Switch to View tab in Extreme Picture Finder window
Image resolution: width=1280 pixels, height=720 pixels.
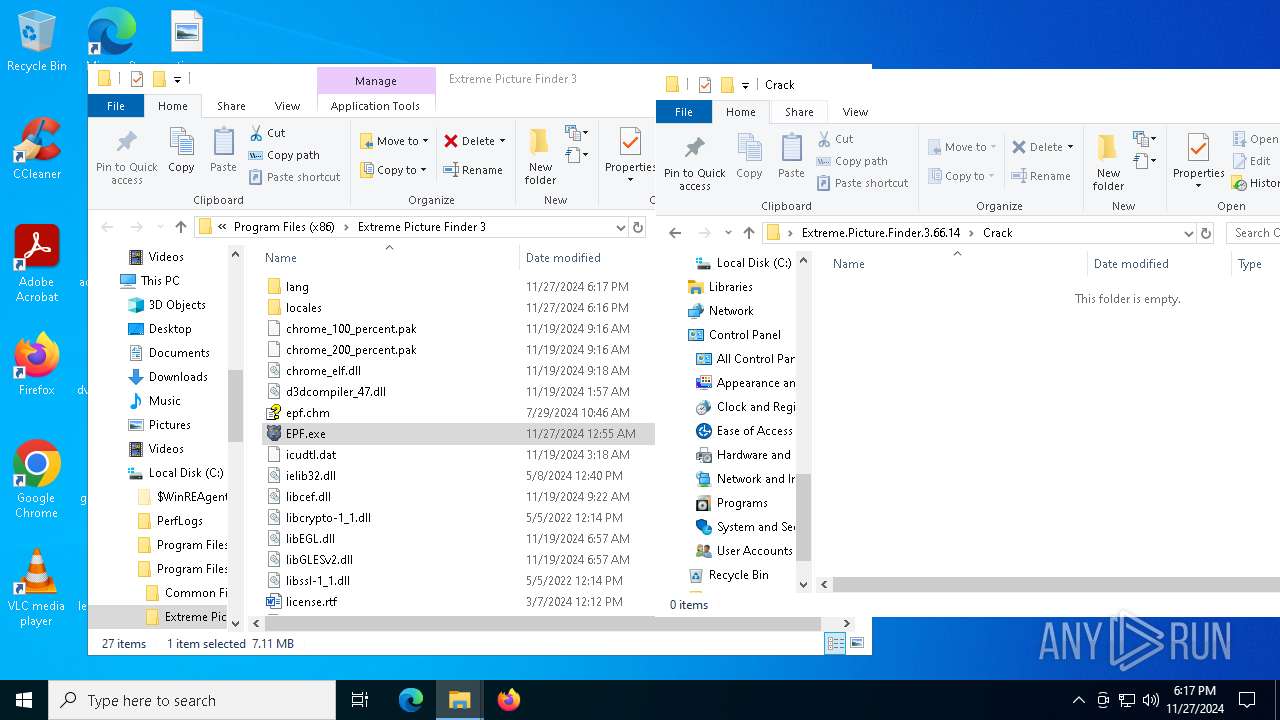point(287,106)
